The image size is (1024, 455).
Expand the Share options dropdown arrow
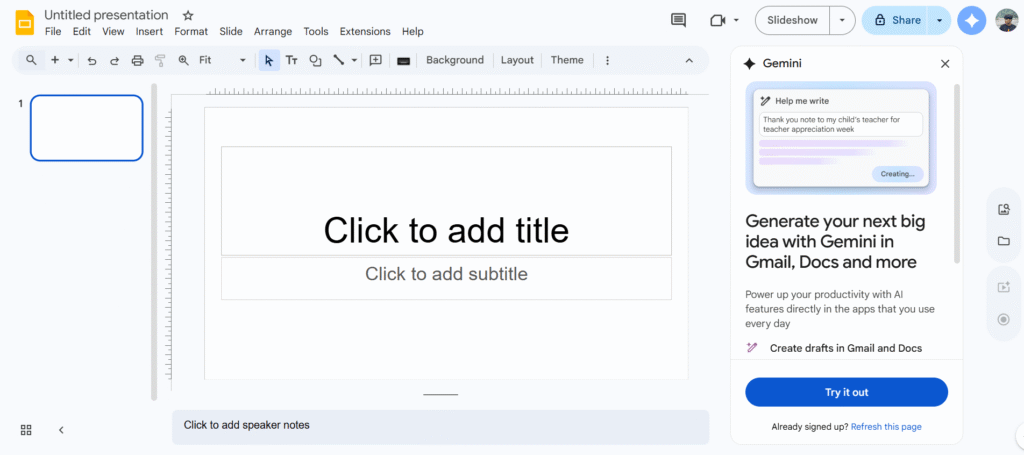(939, 20)
